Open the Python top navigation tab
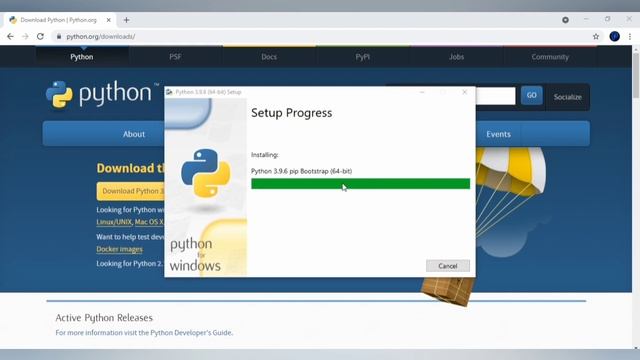 pyautogui.click(x=82, y=57)
